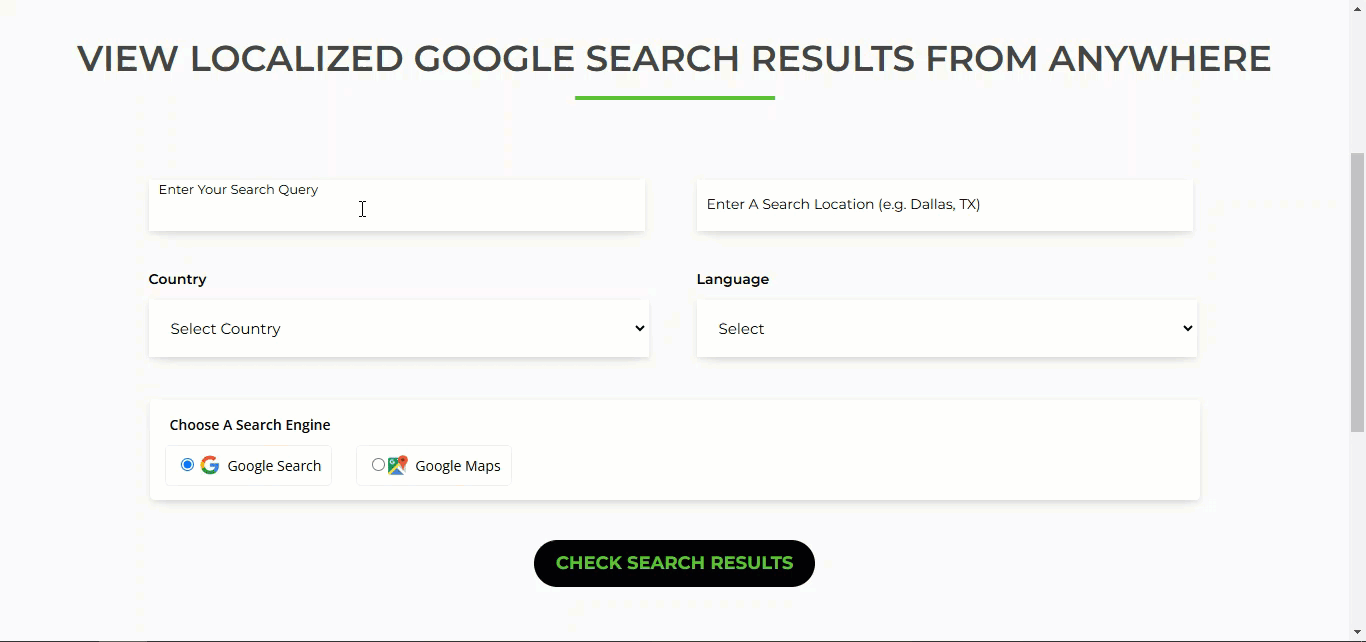Click the green underline below the title
Viewport: 1366px width, 642px height.
pyautogui.click(x=675, y=98)
